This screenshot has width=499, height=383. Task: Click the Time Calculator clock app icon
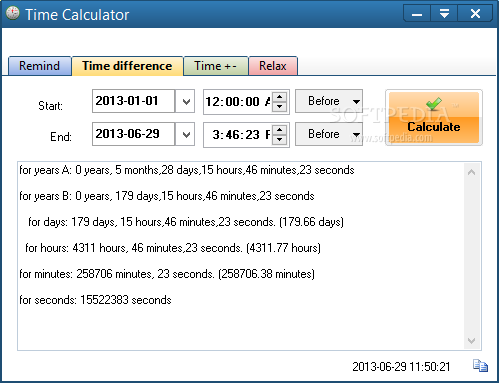(13, 13)
